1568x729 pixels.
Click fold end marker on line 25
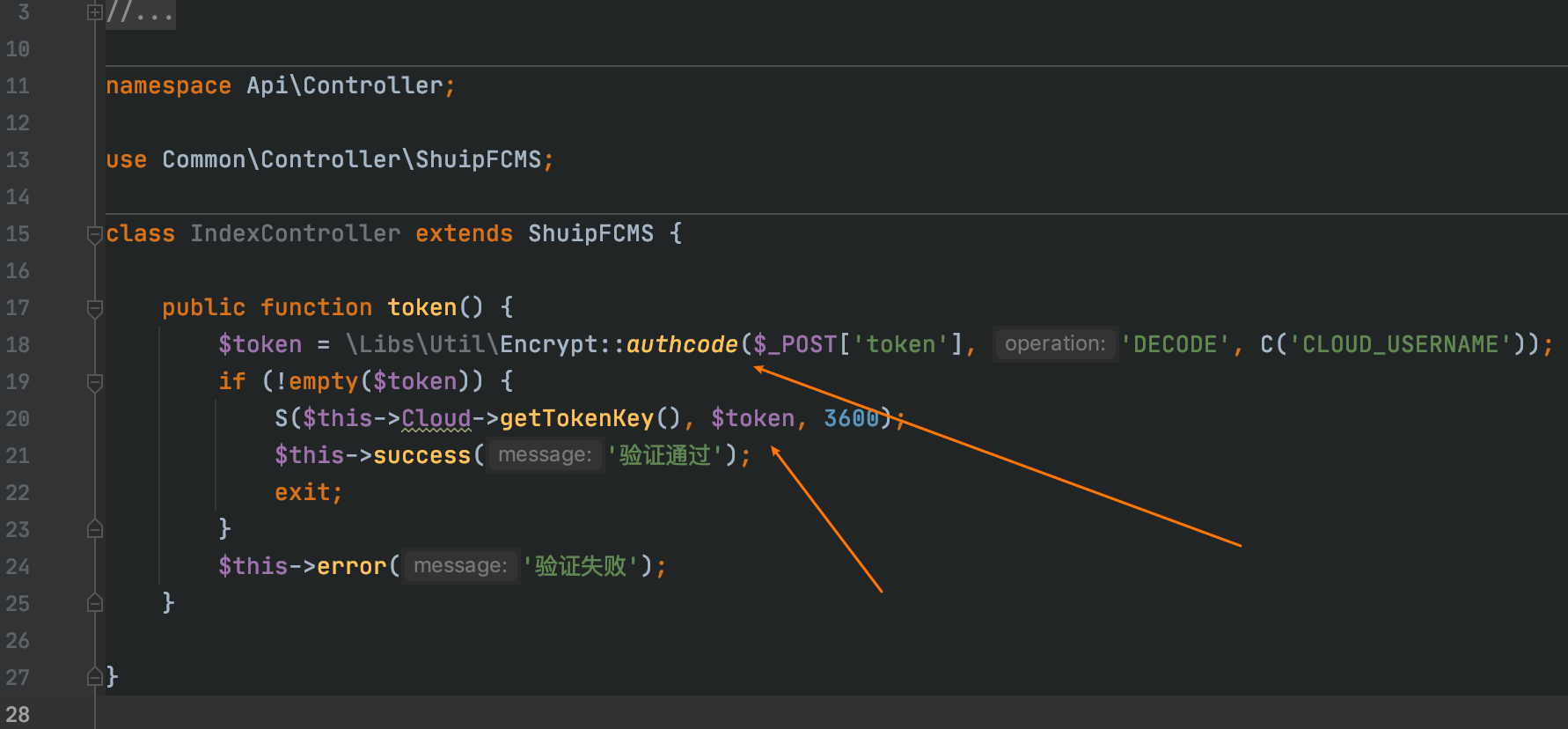95,603
